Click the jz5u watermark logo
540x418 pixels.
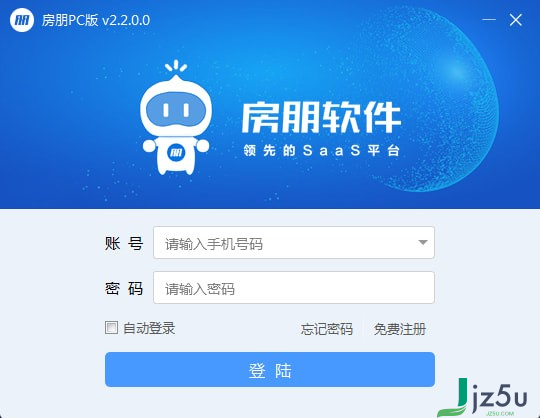point(482,398)
